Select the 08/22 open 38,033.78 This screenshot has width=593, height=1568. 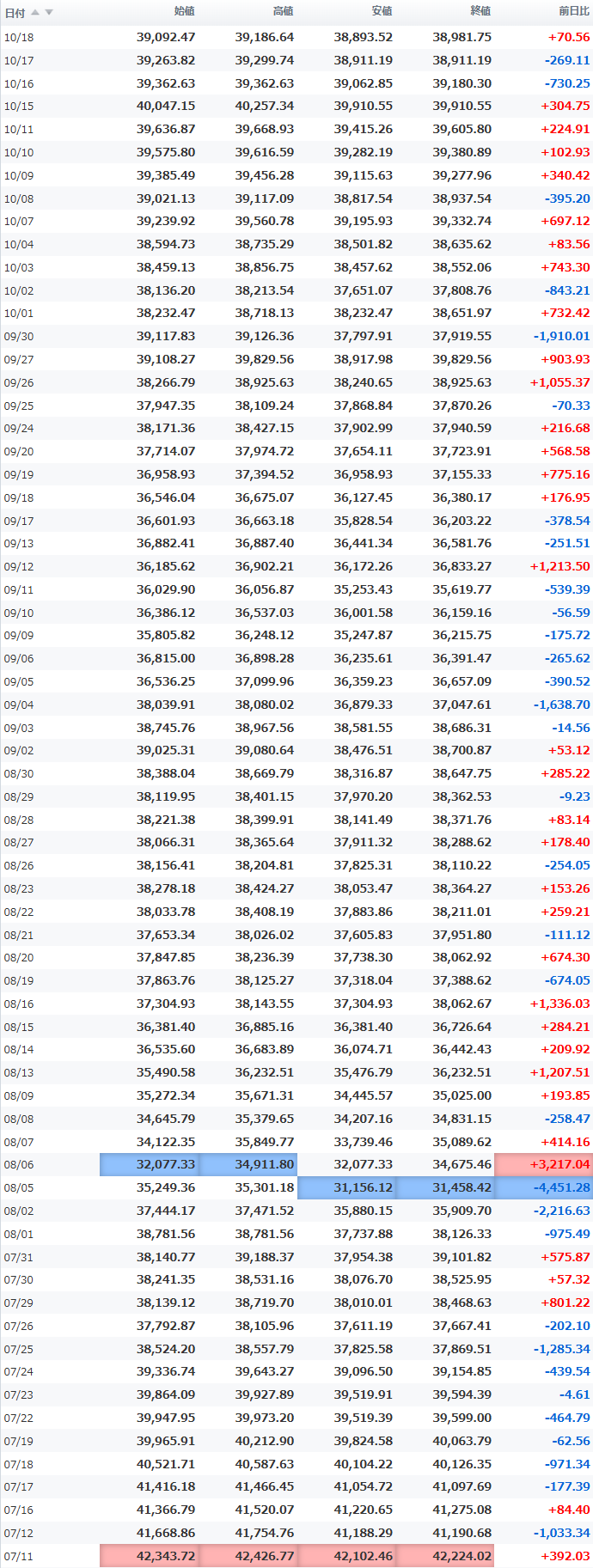pyautogui.click(x=166, y=912)
